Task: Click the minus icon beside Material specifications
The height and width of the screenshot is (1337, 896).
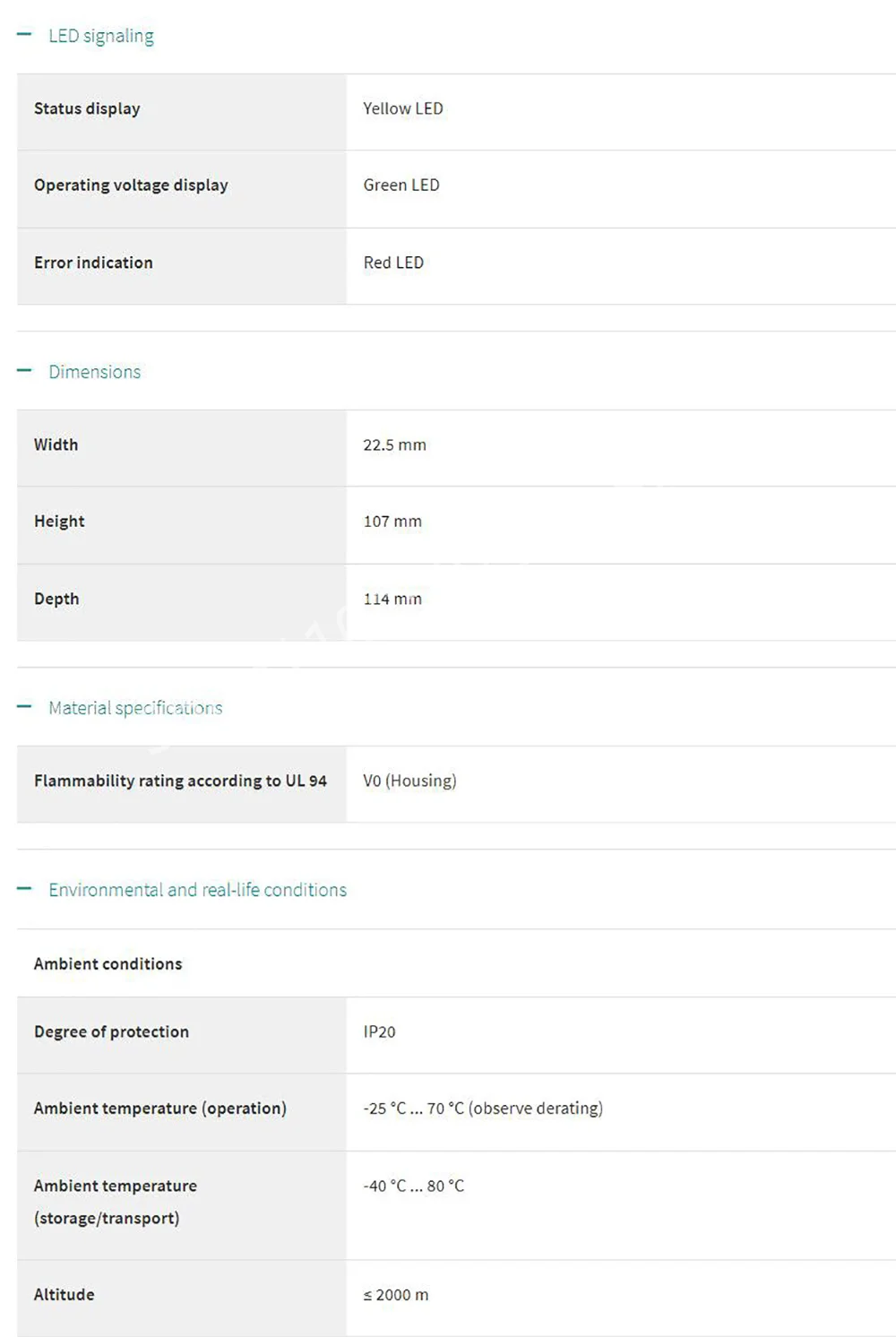Action: 24,707
